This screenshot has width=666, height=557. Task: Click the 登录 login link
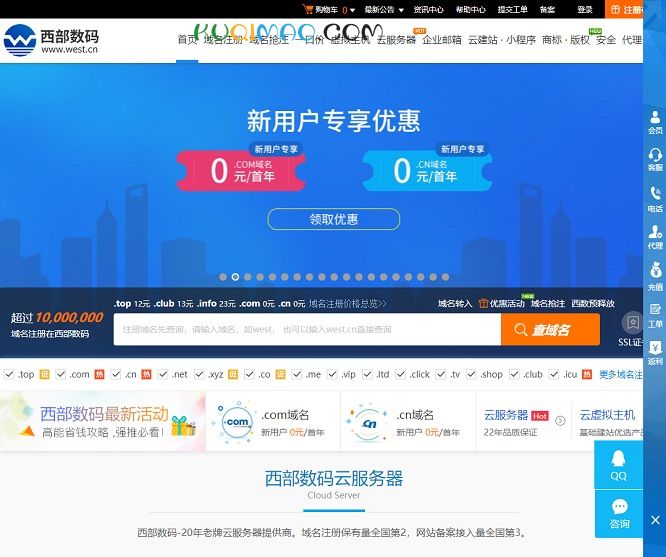point(585,9)
